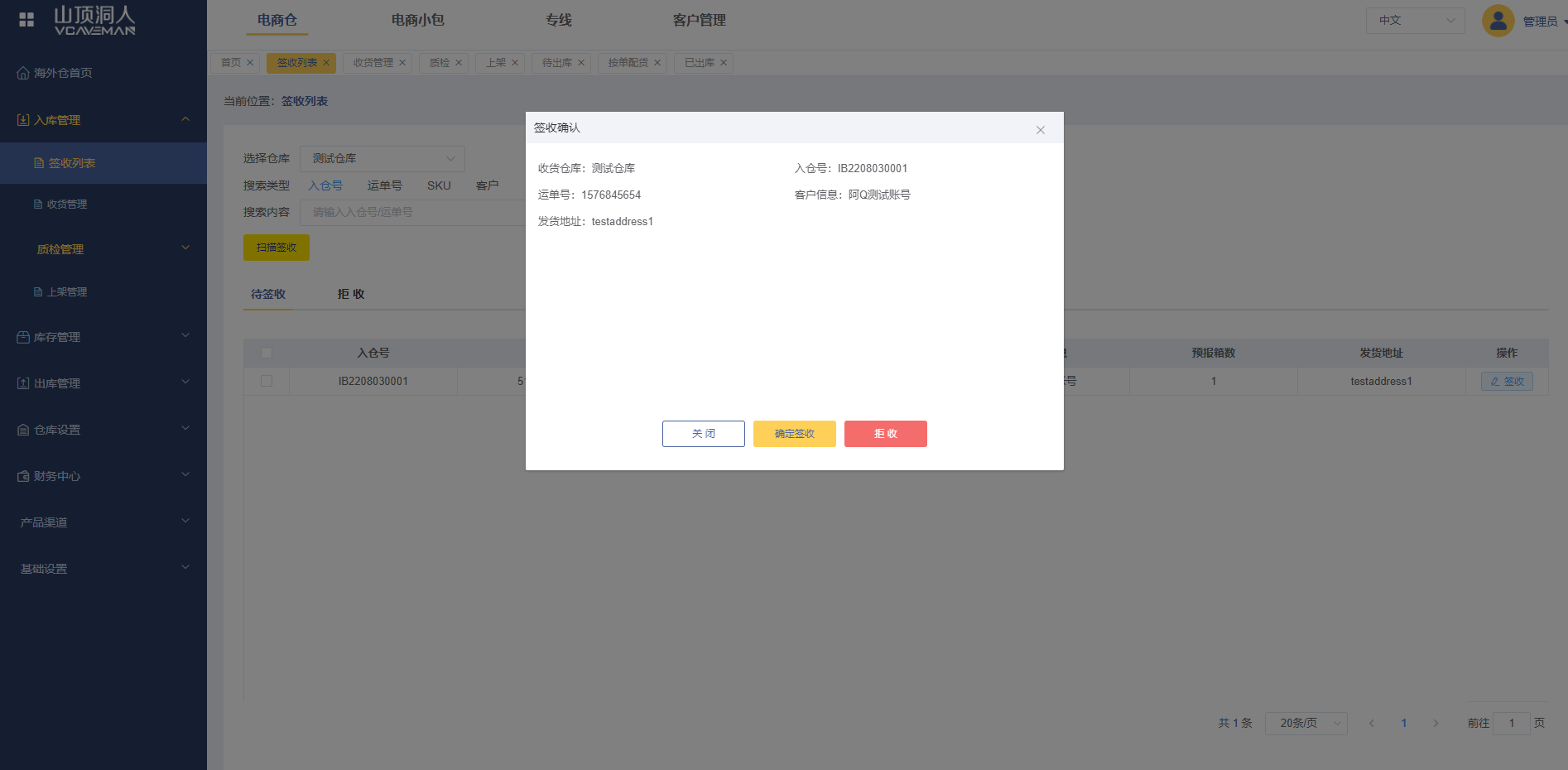The image size is (1568, 770).
Task: Toggle the select-all checkbox in the table header
Action: pyautogui.click(x=267, y=353)
